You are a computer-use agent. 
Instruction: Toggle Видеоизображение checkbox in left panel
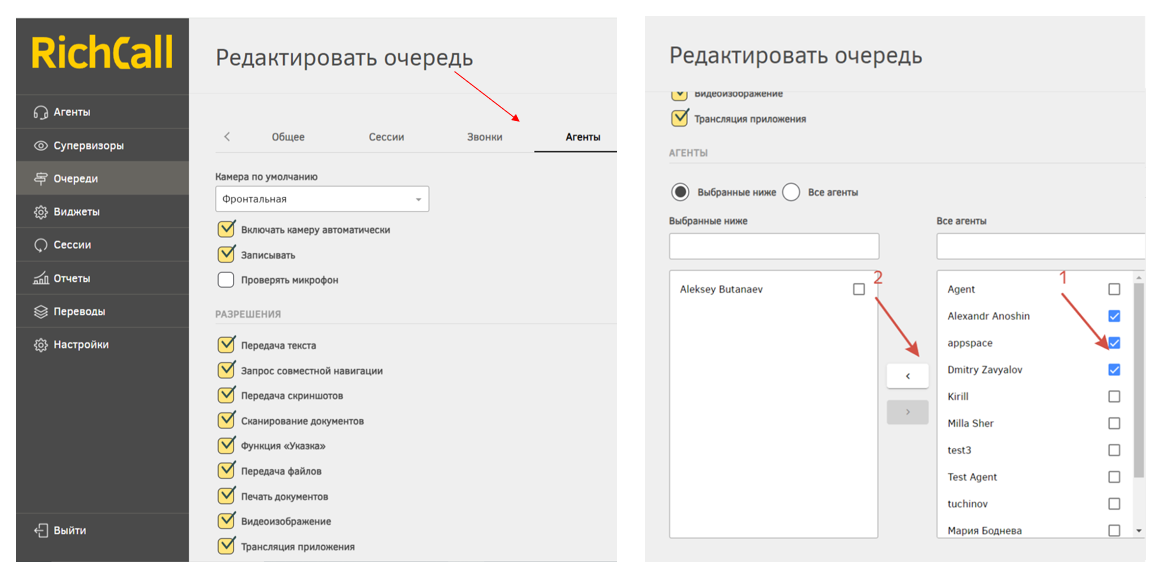point(226,521)
